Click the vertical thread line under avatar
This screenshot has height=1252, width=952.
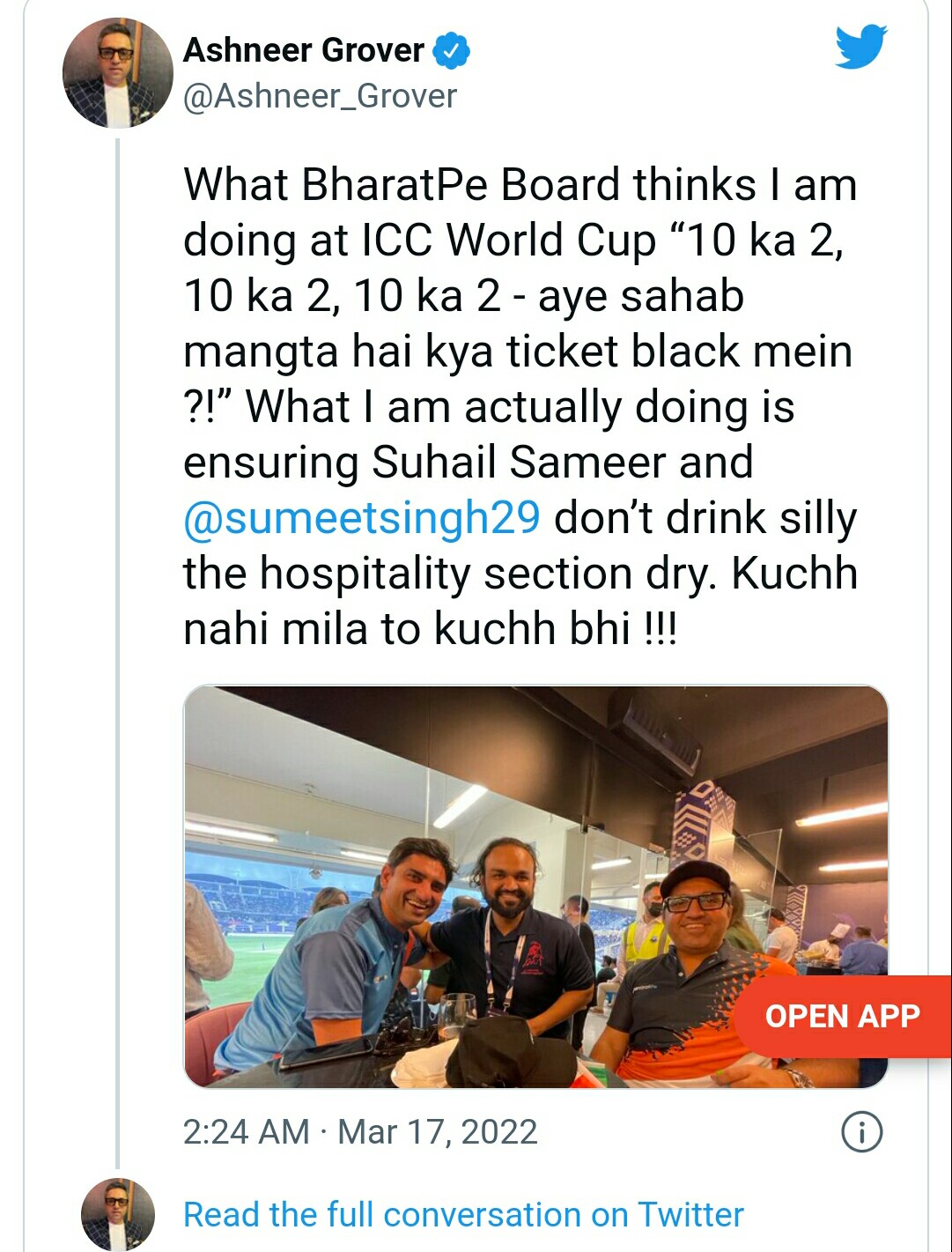117,652
